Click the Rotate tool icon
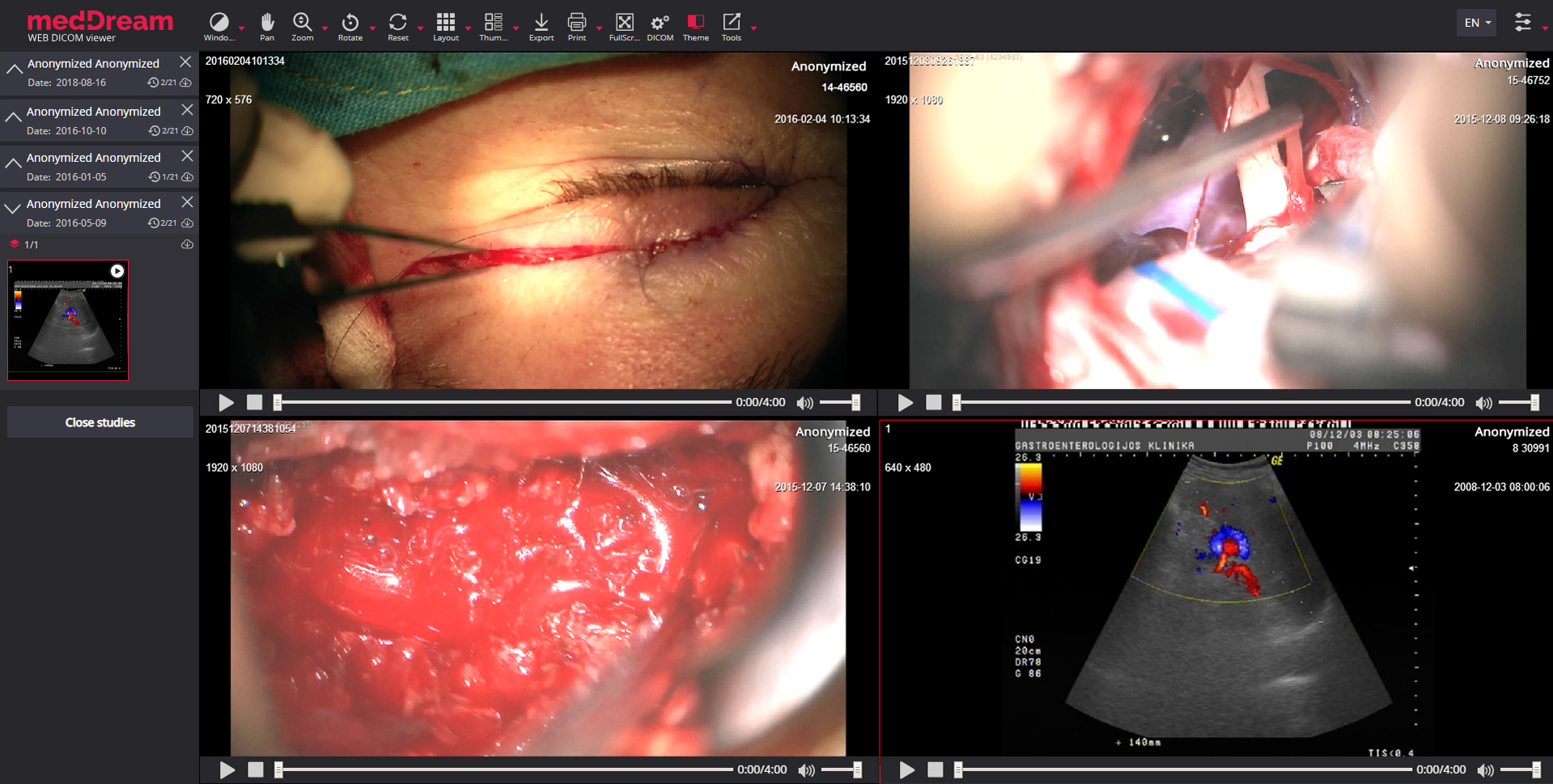This screenshot has height=784, width=1553. [350, 23]
